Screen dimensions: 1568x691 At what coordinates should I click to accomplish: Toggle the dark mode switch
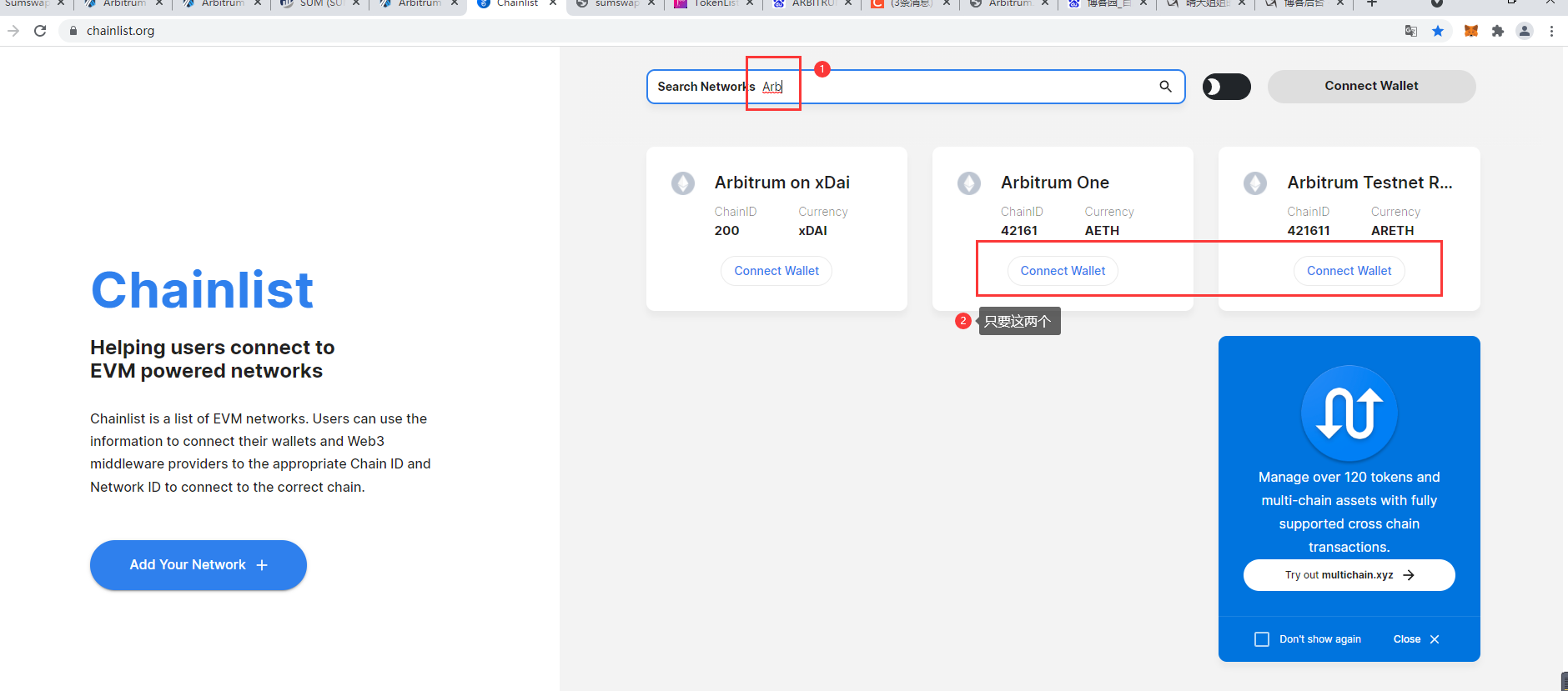[1226, 87]
